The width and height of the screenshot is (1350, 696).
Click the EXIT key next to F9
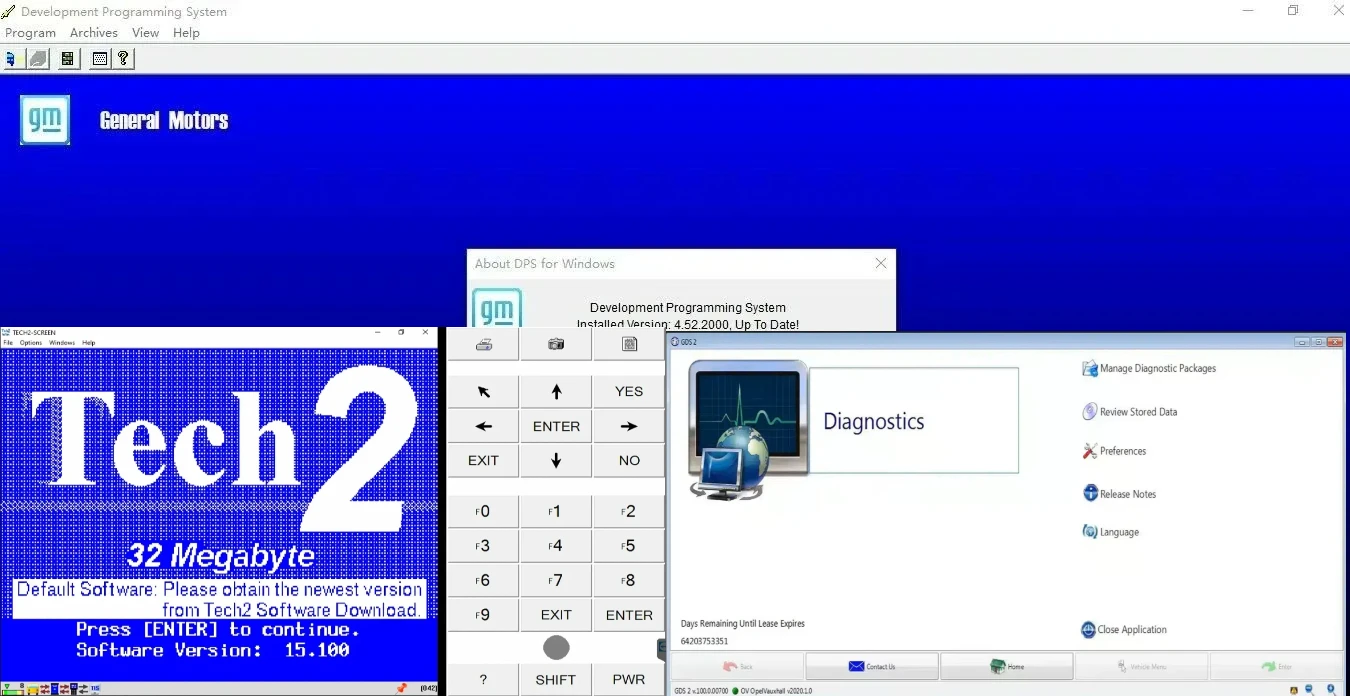tap(556, 615)
